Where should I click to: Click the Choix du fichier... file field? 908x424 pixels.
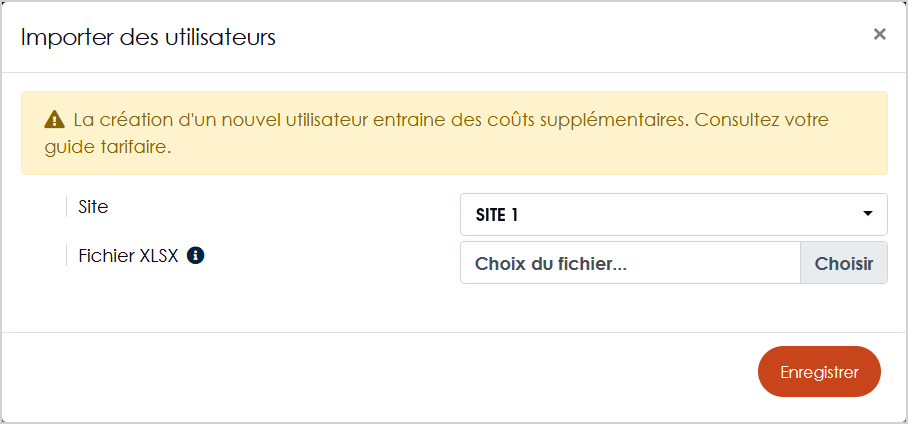coord(630,263)
